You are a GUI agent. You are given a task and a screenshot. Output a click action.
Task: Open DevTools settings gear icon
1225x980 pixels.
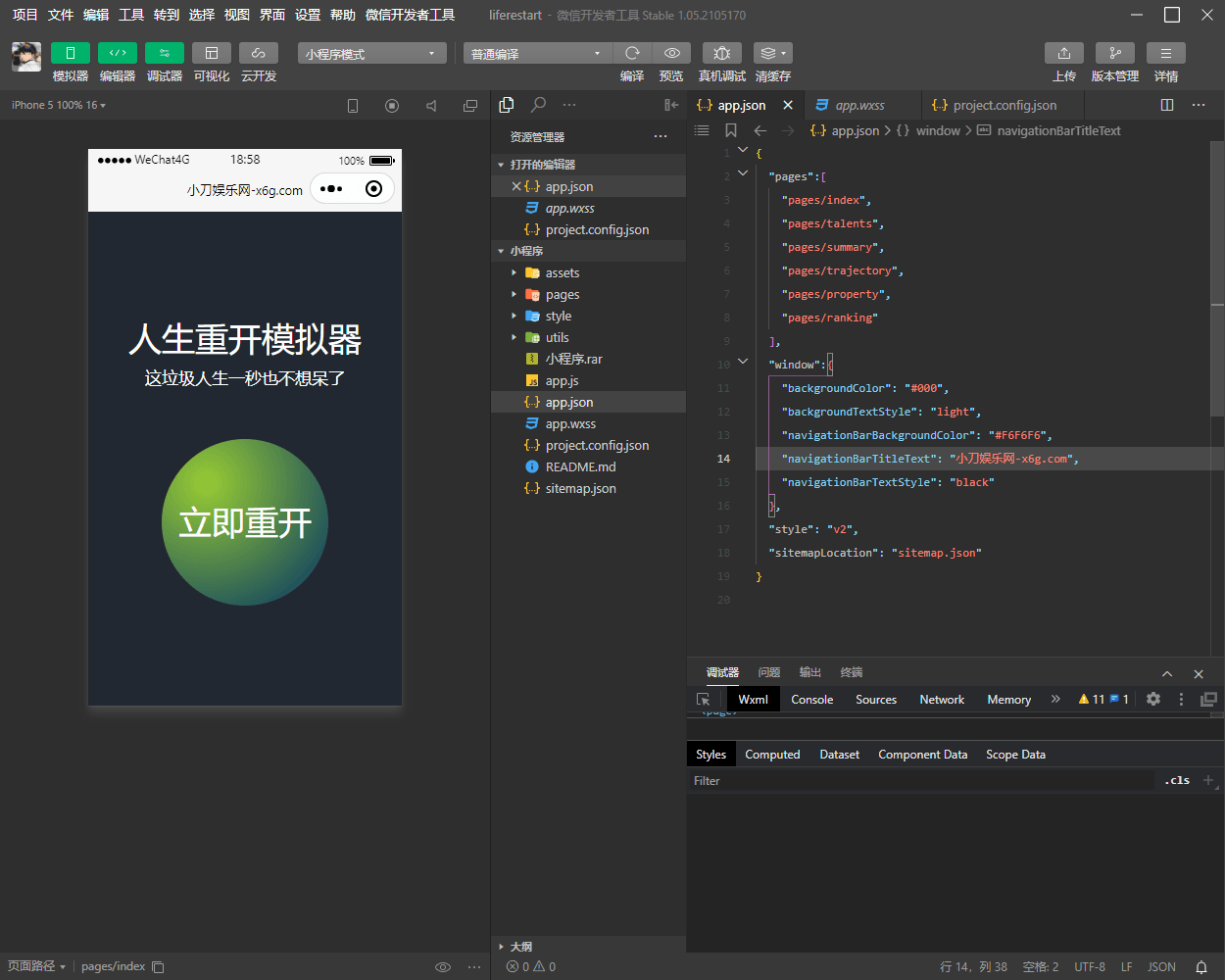1153,699
